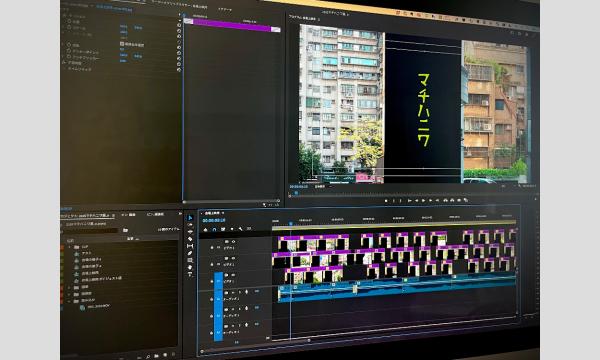Select the Rectangle shape tool
Image resolution: width=600 pixels, height=360 pixels.
[190, 261]
